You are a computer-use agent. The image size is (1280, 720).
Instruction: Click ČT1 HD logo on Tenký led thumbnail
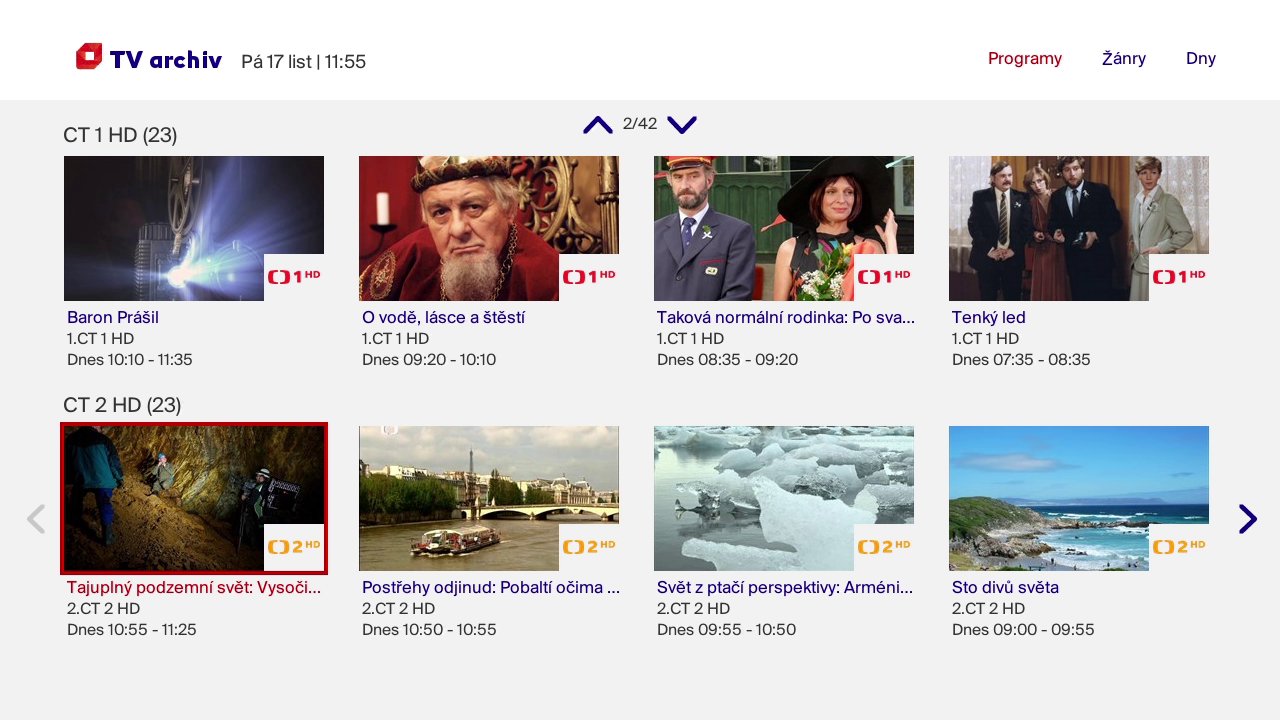click(1179, 277)
